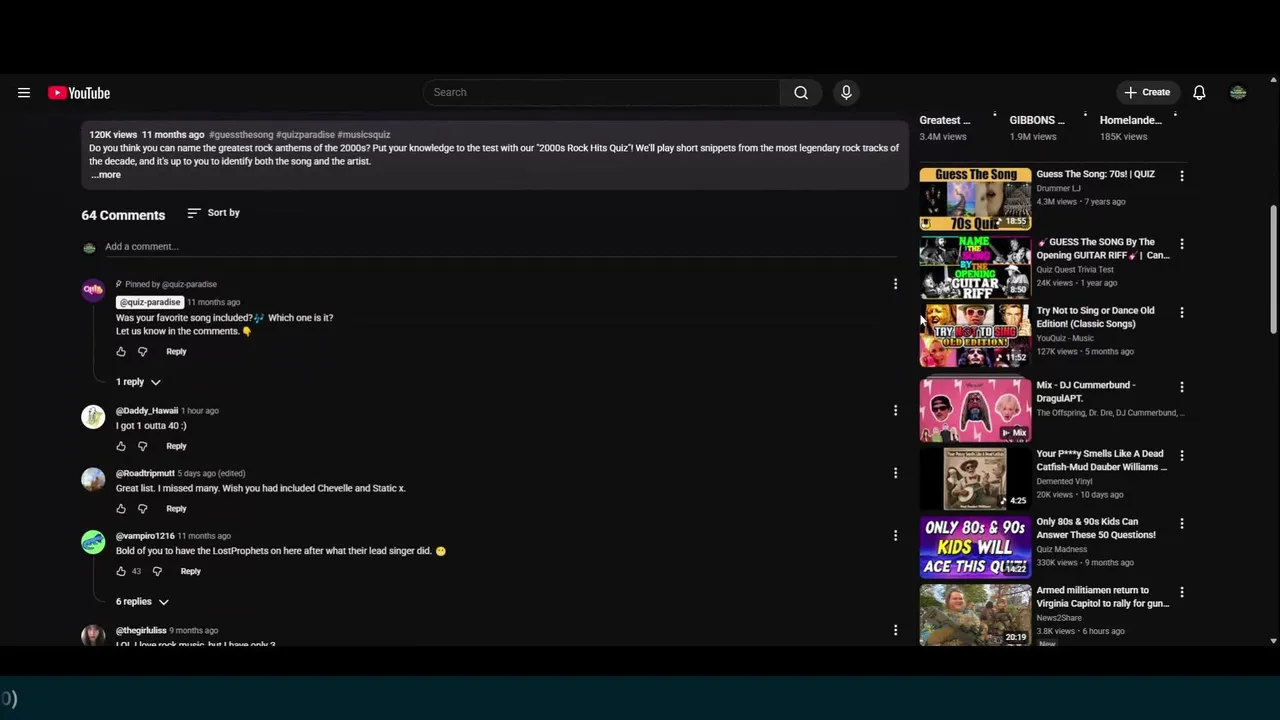The image size is (1280, 720).
Task: Open Sort by comments menu
Action: pos(214,213)
